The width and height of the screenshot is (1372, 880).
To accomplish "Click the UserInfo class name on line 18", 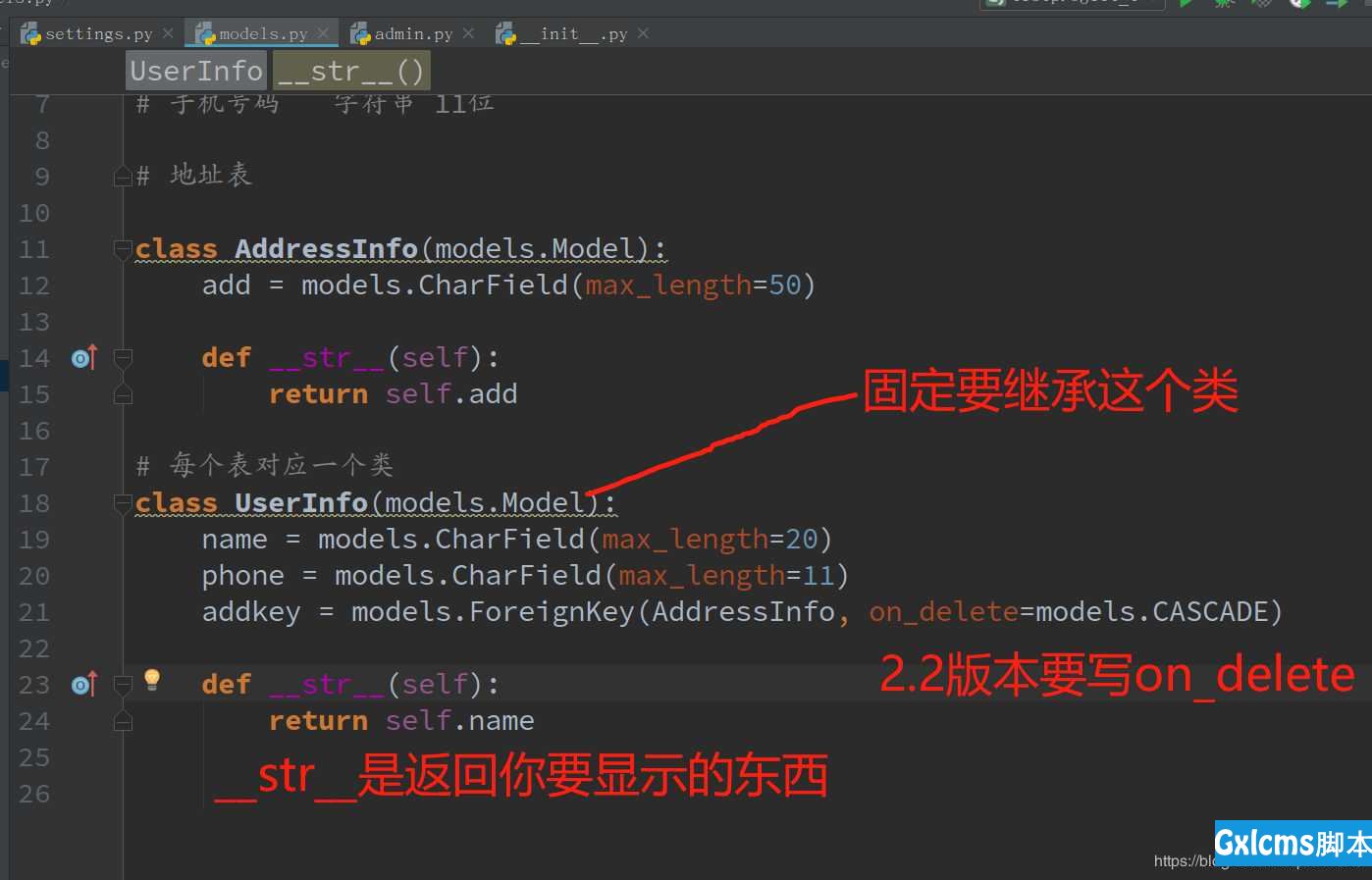I will coord(300,503).
